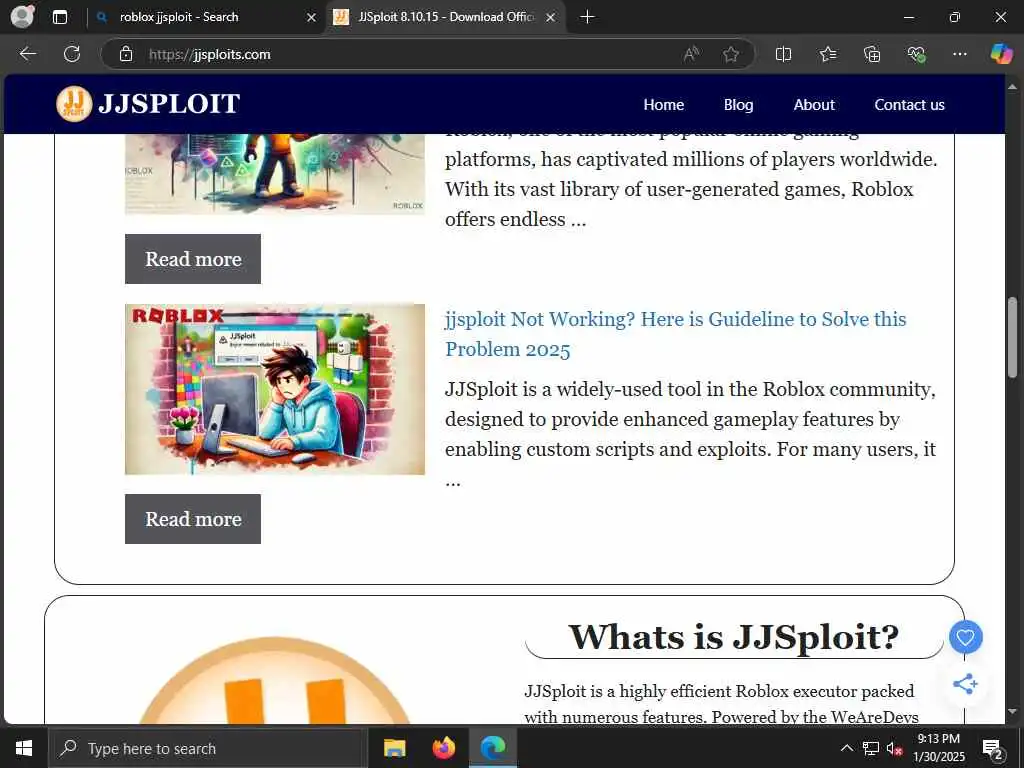1024x768 pixels.
Task: Open the Windows Start menu
Action: tap(24, 748)
